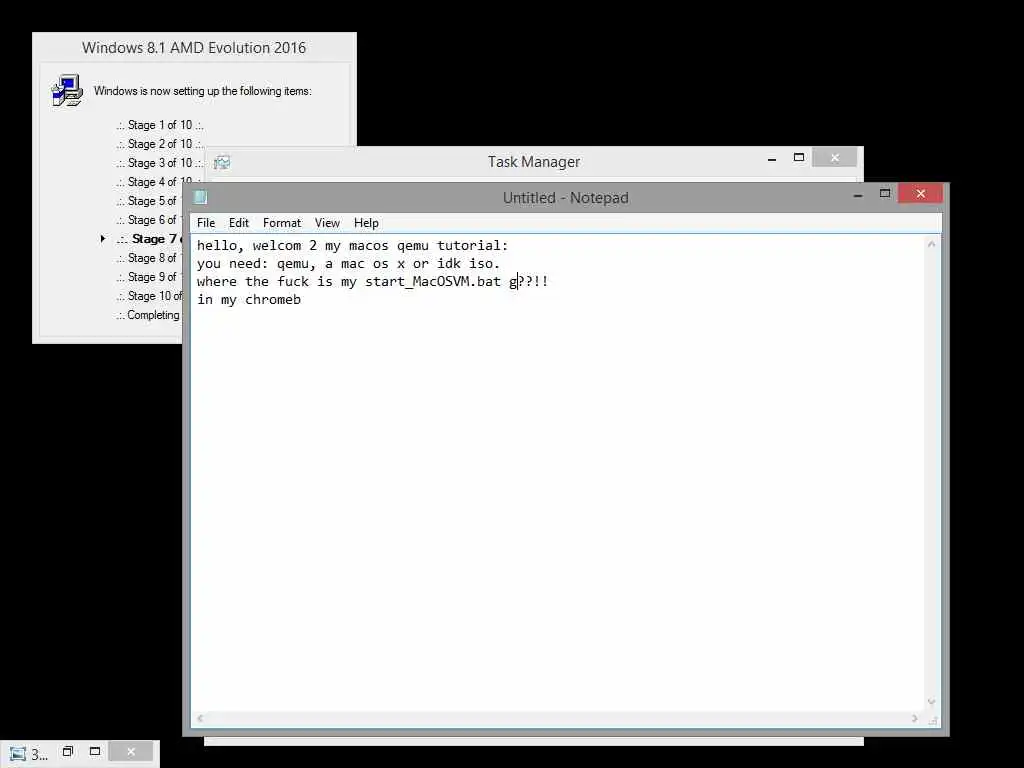Open the Edit menu in Notepad

pos(238,223)
